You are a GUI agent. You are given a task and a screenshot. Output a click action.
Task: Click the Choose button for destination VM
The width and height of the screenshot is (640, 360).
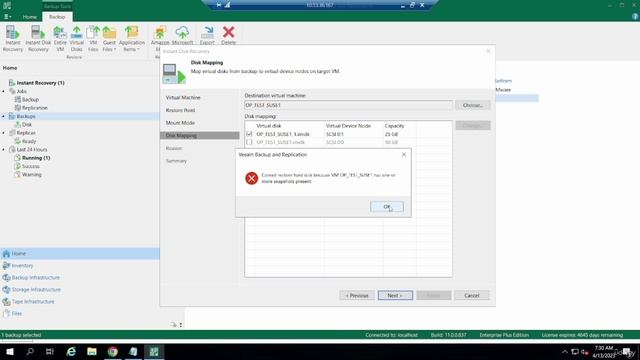point(473,105)
